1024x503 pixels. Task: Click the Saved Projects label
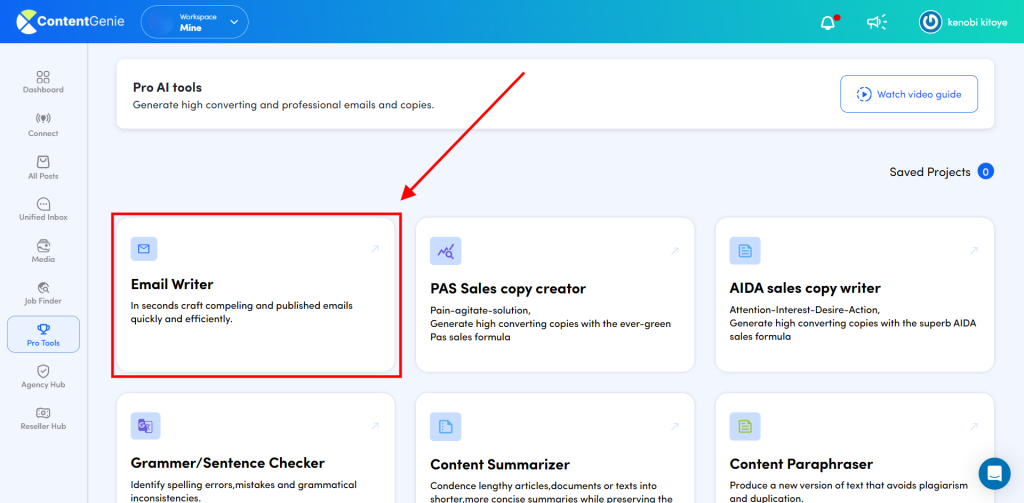pyautogui.click(x=930, y=172)
